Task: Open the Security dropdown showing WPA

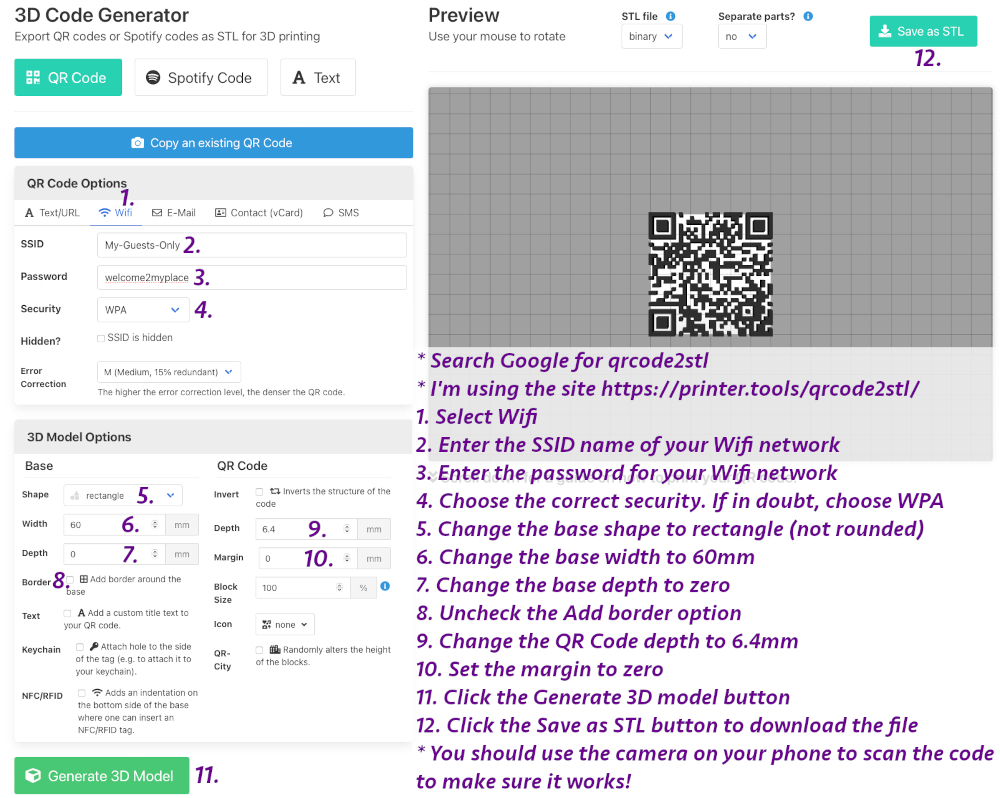Action: pos(143,310)
